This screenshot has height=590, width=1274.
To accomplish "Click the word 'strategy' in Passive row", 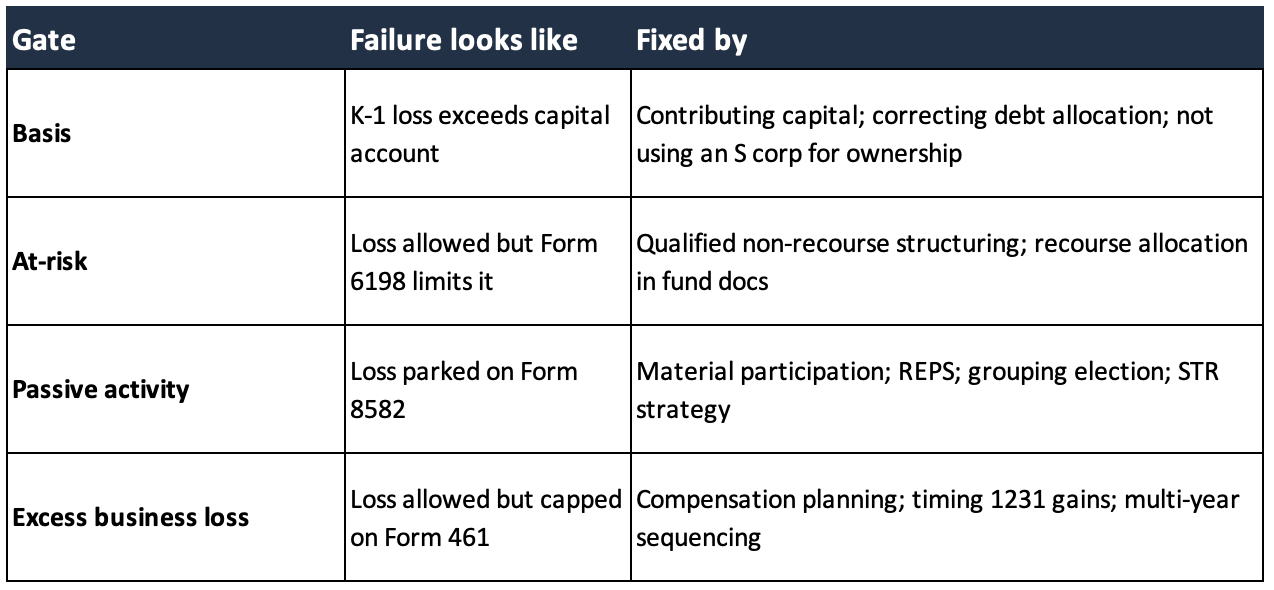I will click(683, 411).
